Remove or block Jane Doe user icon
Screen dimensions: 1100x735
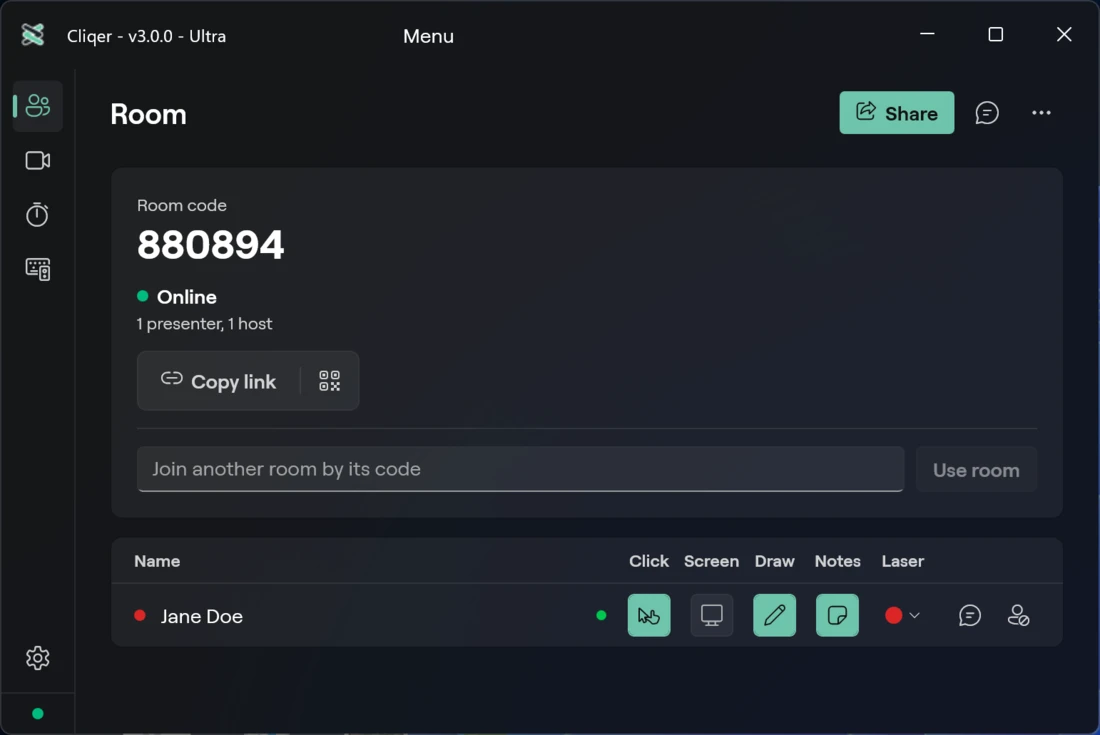pyautogui.click(x=1018, y=615)
